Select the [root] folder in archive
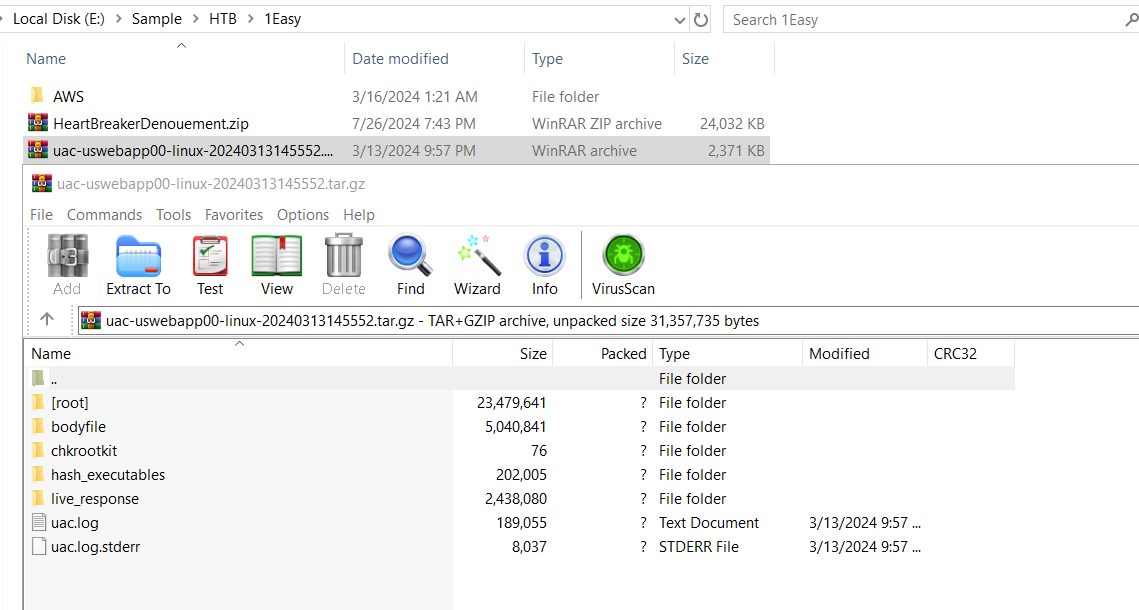Image resolution: width=1139 pixels, height=610 pixels. [70, 403]
